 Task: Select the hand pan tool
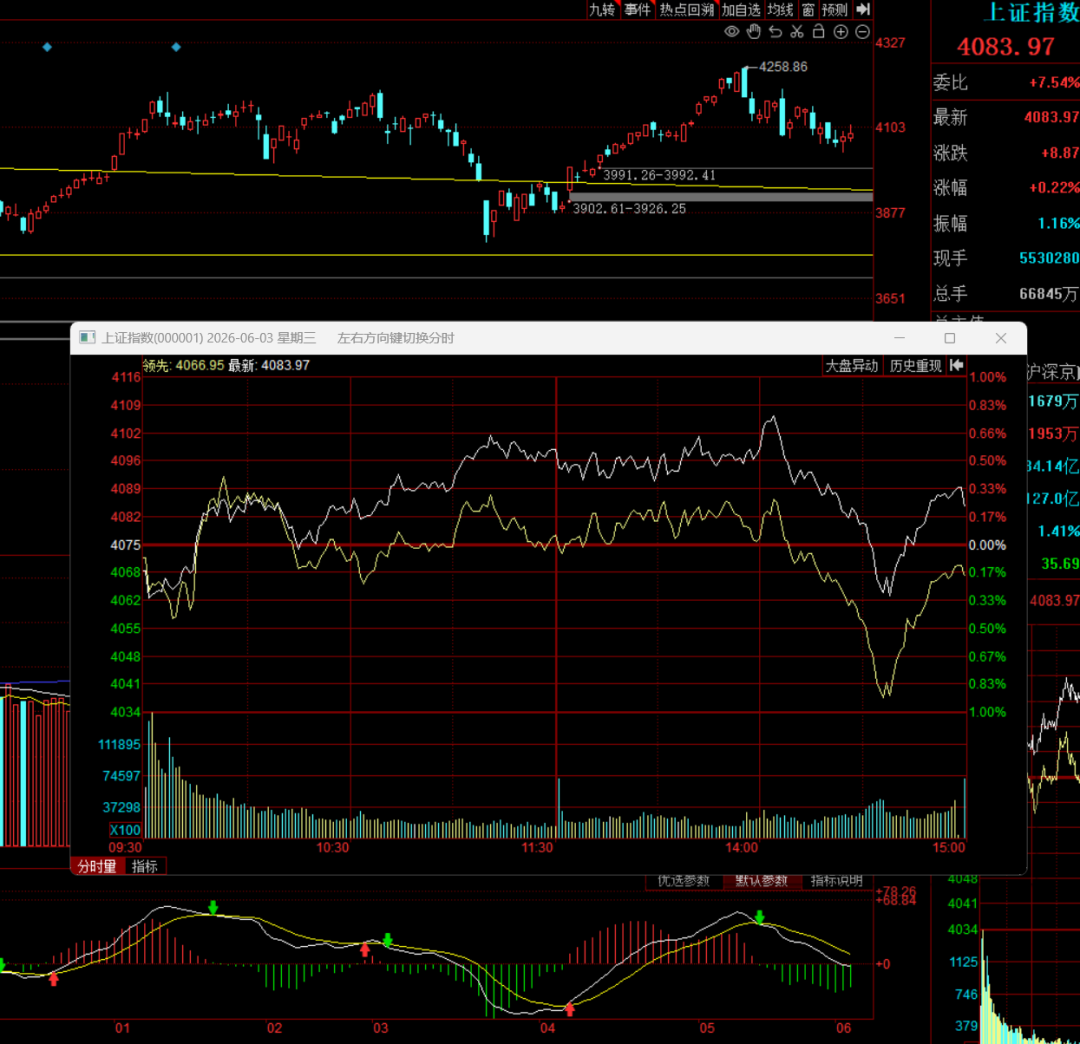(x=754, y=32)
